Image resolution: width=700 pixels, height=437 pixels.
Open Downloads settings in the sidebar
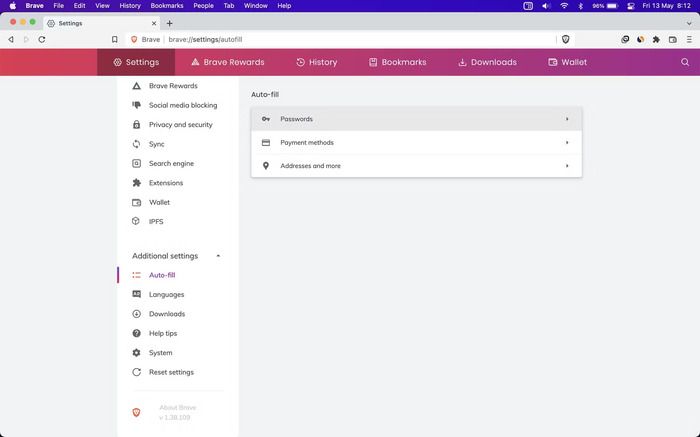point(167,314)
